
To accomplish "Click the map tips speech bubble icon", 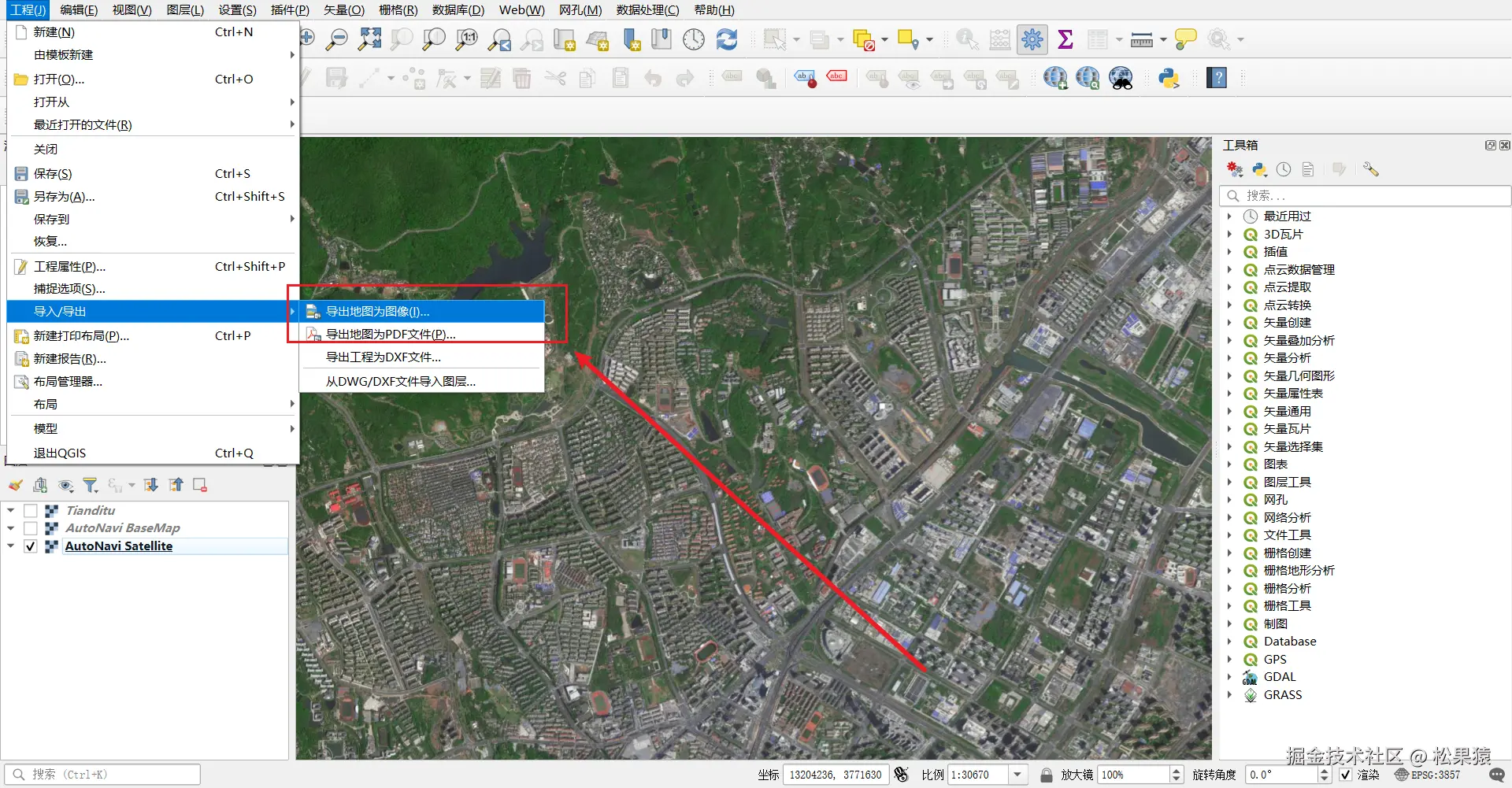I will [x=1185, y=39].
